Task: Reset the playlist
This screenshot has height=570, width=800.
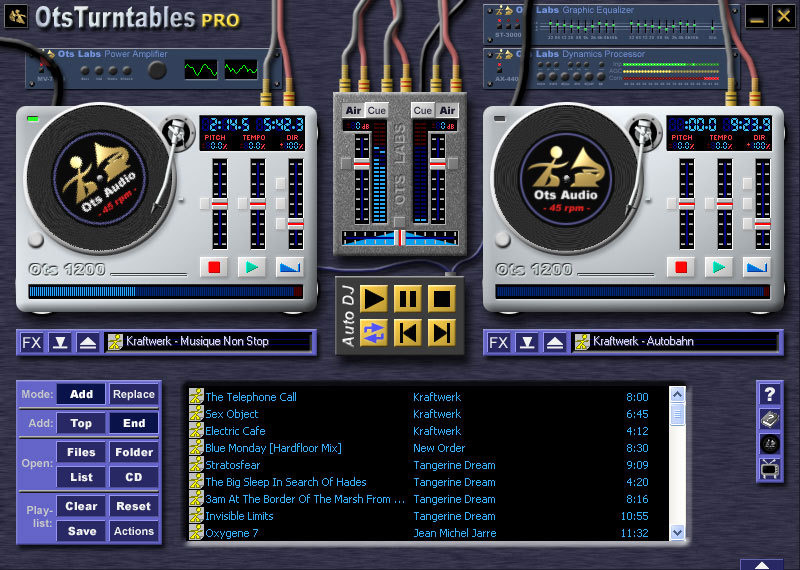Action: 134,506
